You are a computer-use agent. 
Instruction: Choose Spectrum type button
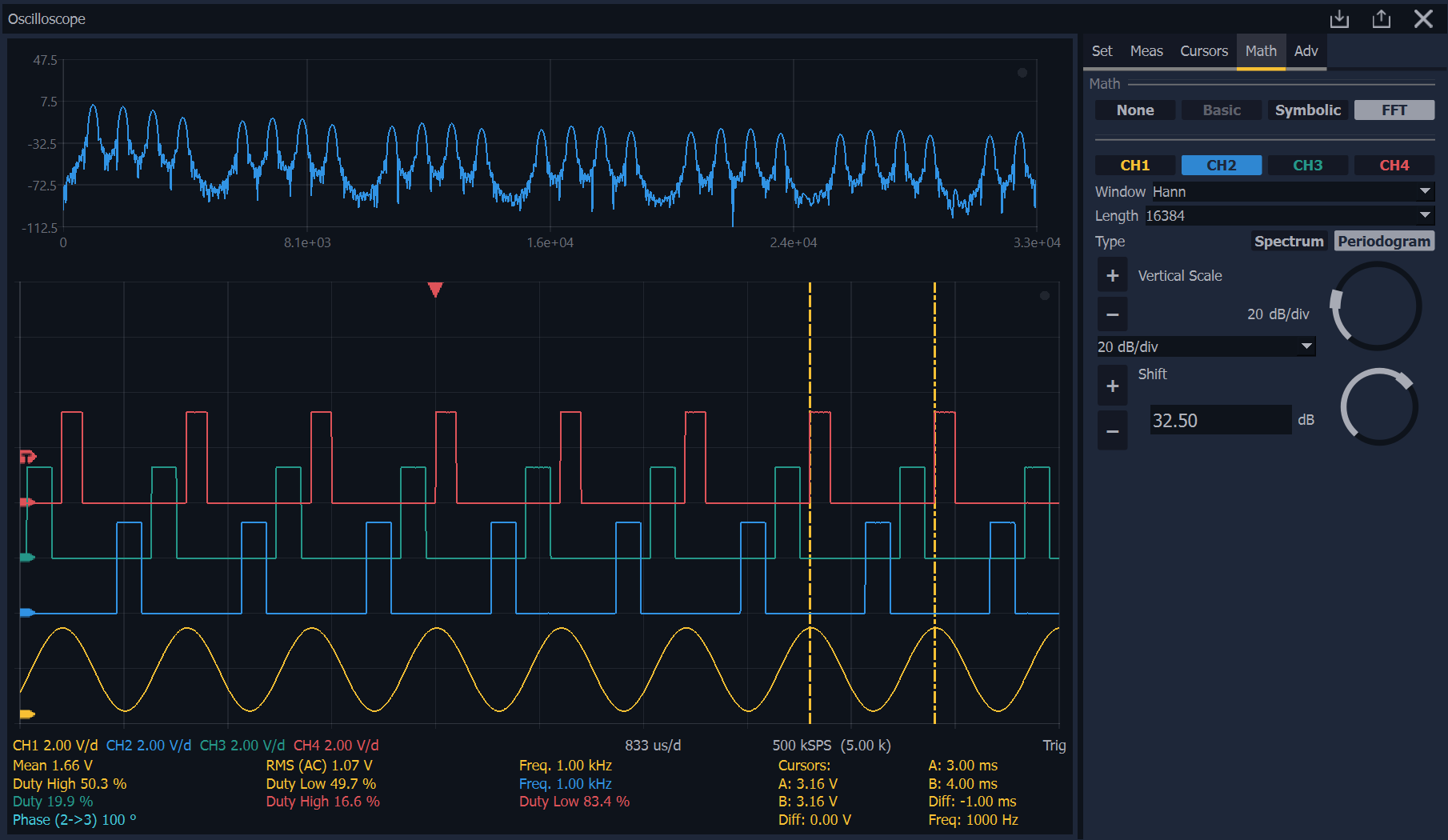click(1288, 242)
